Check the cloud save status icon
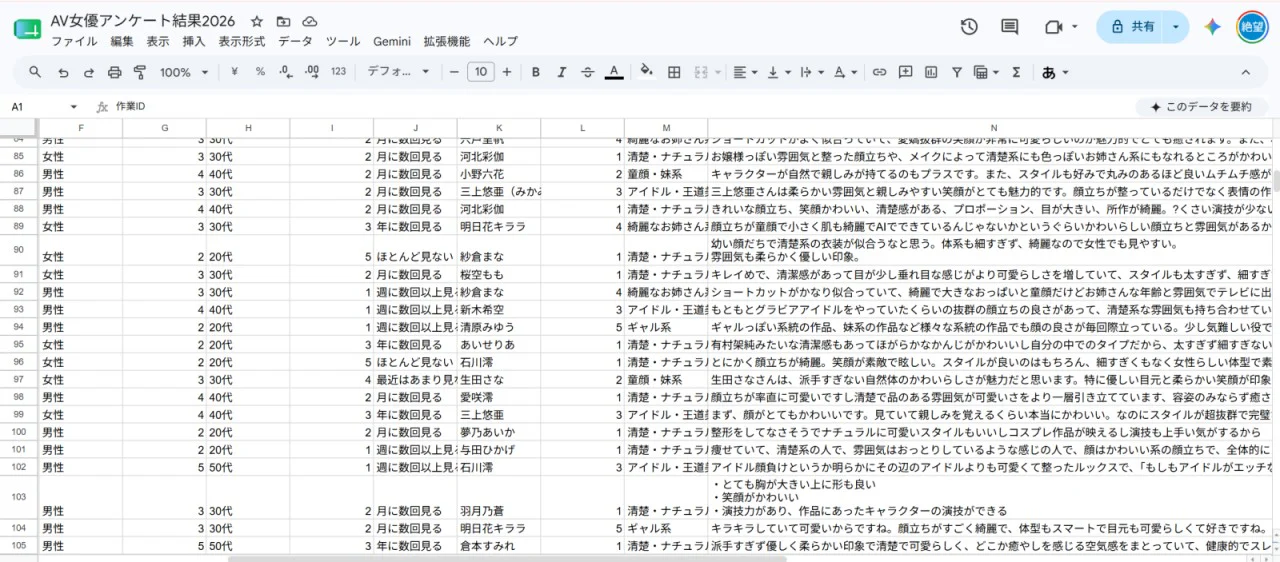The image size is (1280, 562). pos(309,21)
